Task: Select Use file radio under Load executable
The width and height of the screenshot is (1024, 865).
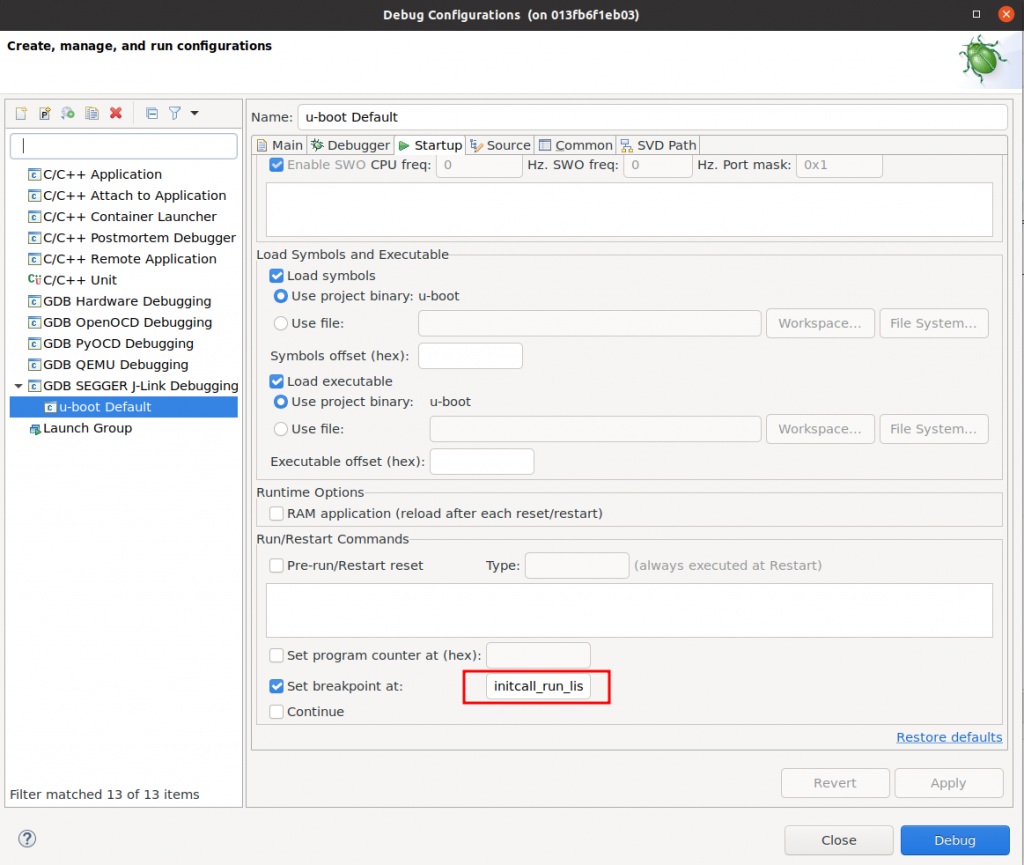Action: tap(281, 429)
